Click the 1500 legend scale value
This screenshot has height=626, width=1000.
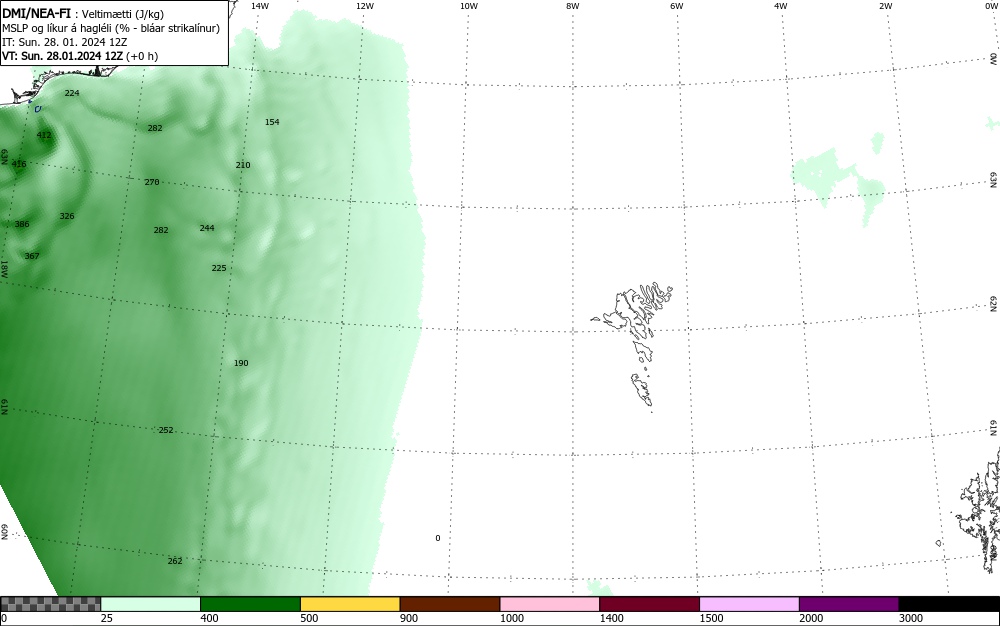tap(711, 618)
